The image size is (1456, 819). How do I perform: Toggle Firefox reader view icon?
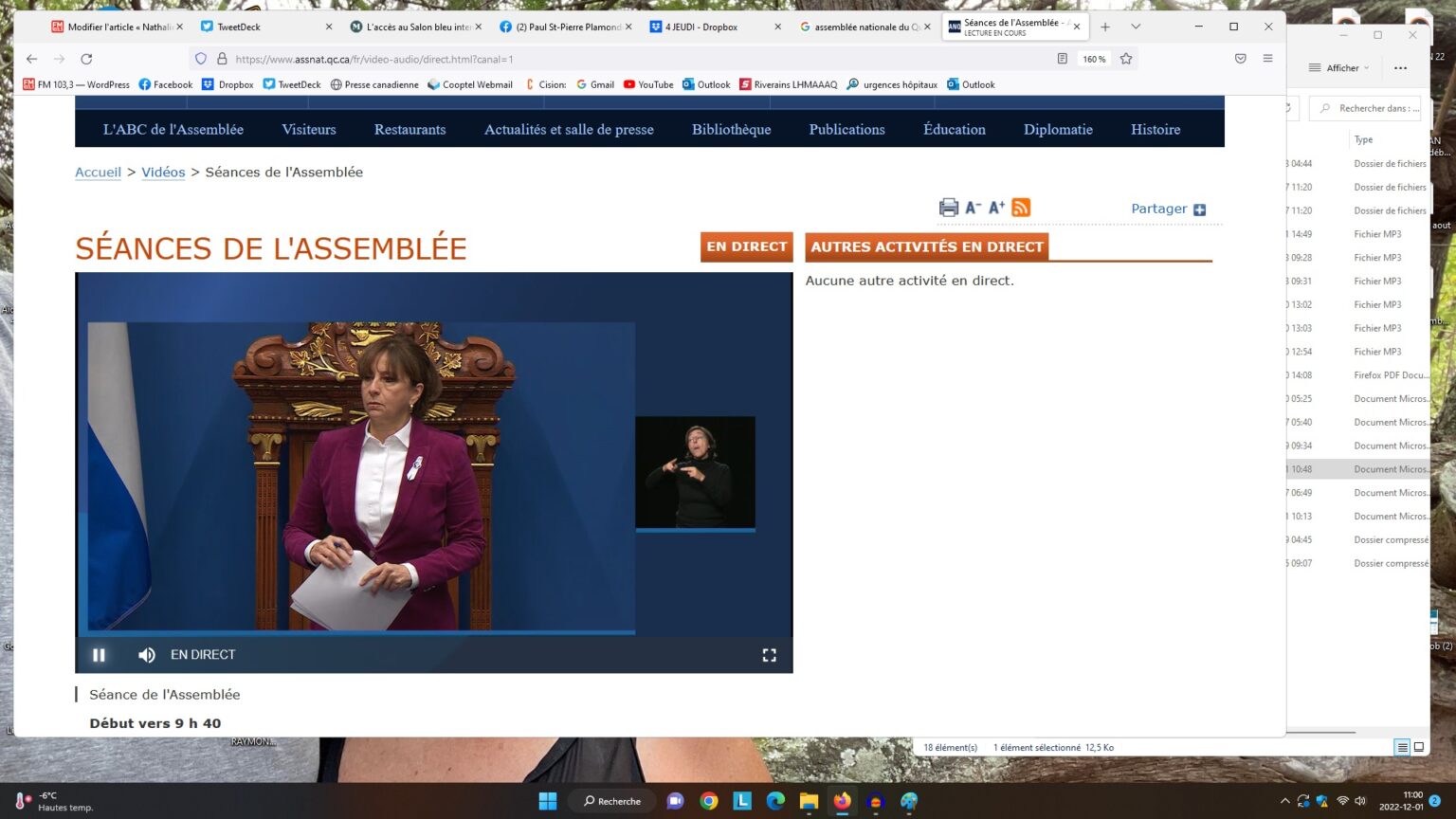[x=1063, y=59]
